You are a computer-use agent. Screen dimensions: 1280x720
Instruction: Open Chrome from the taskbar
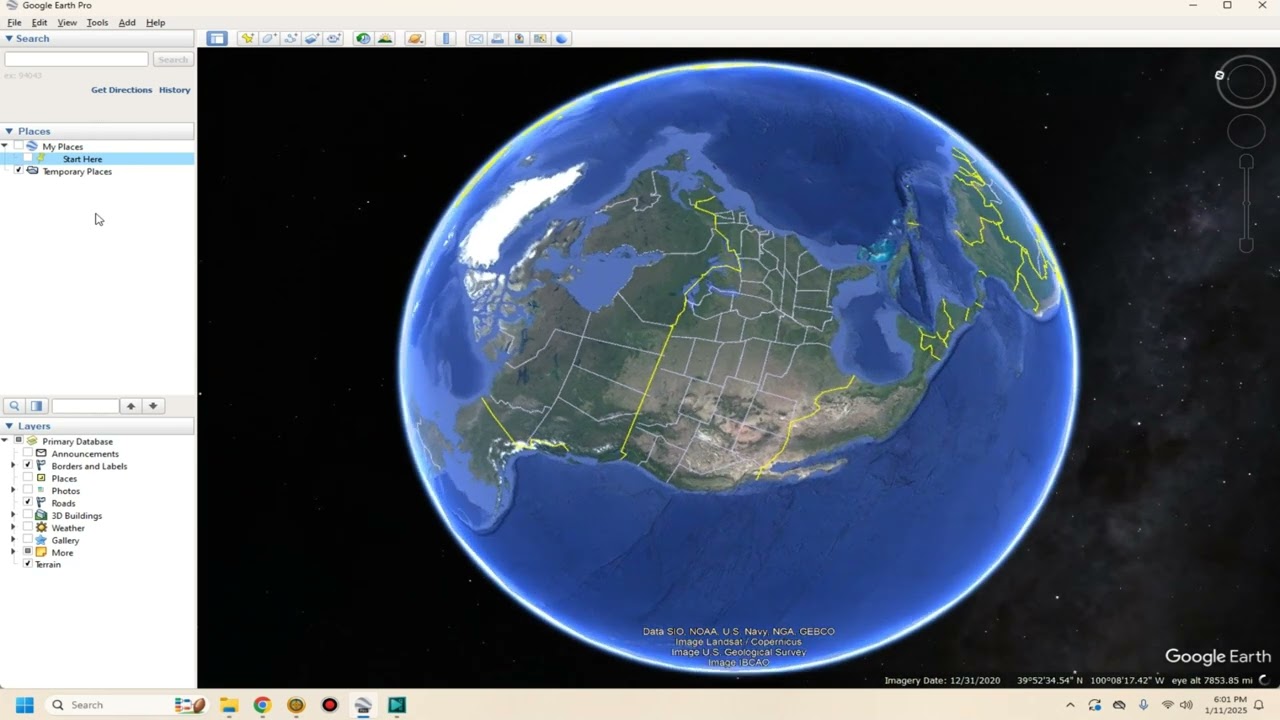click(x=262, y=705)
